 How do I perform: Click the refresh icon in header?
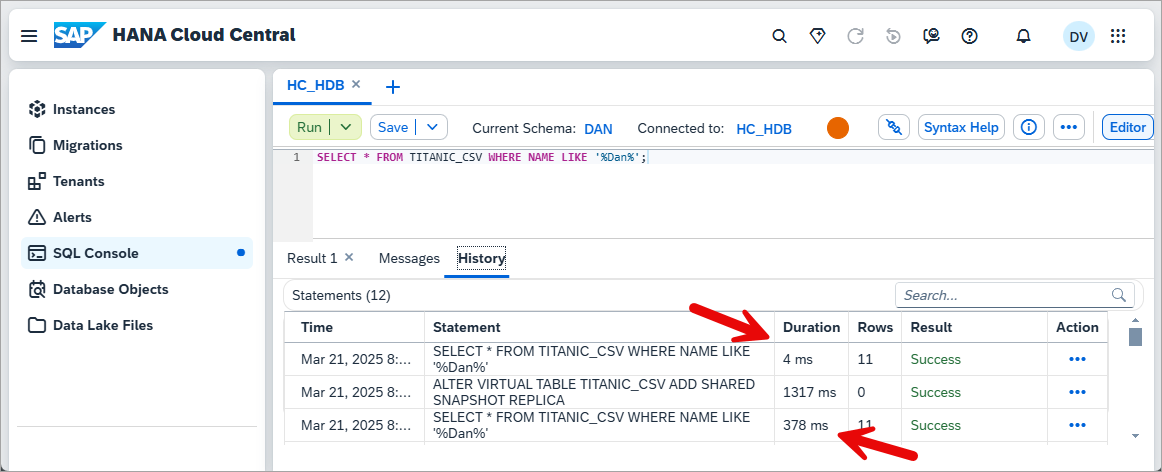[x=856, y=36]
